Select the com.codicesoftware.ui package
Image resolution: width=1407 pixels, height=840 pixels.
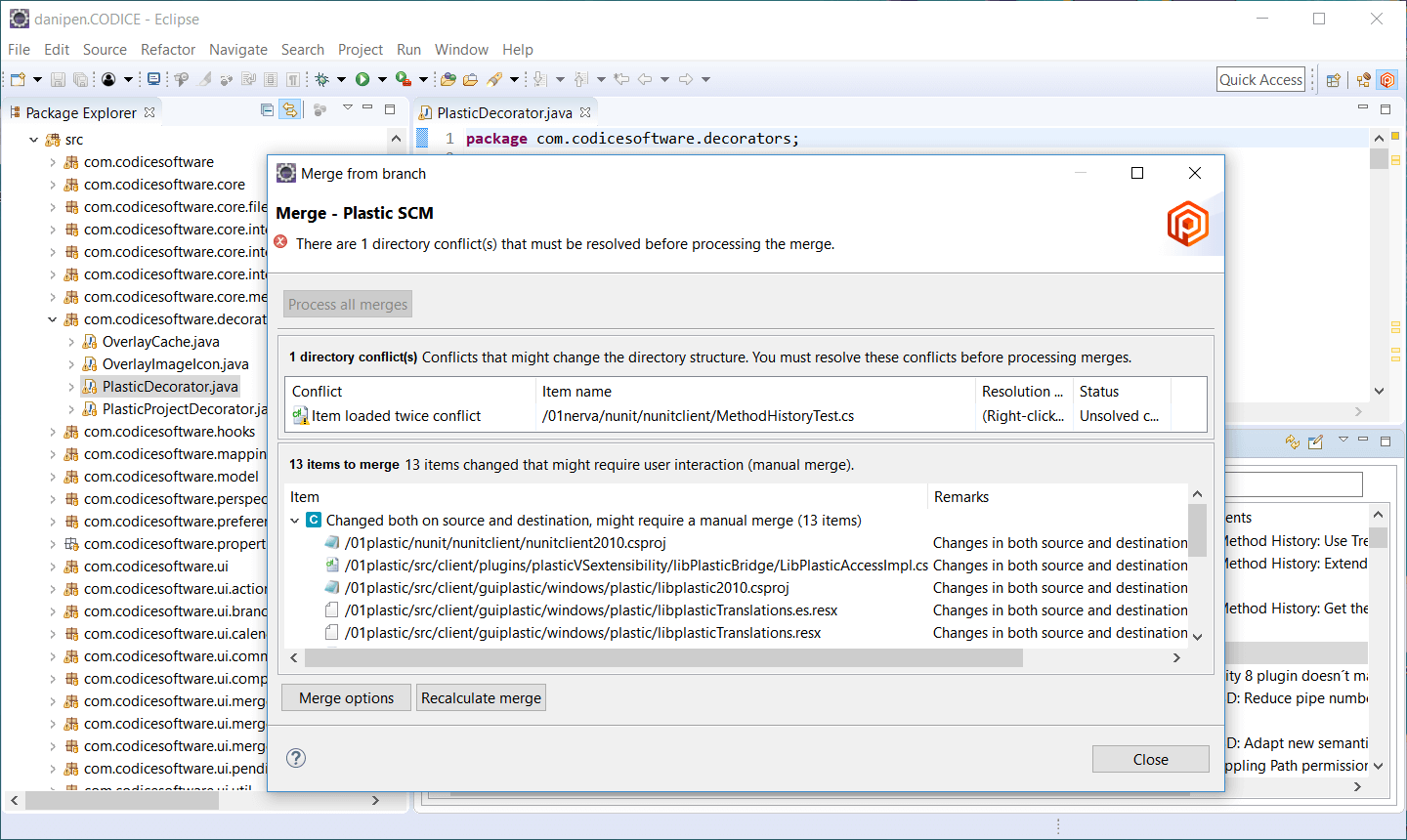(146, 567)
